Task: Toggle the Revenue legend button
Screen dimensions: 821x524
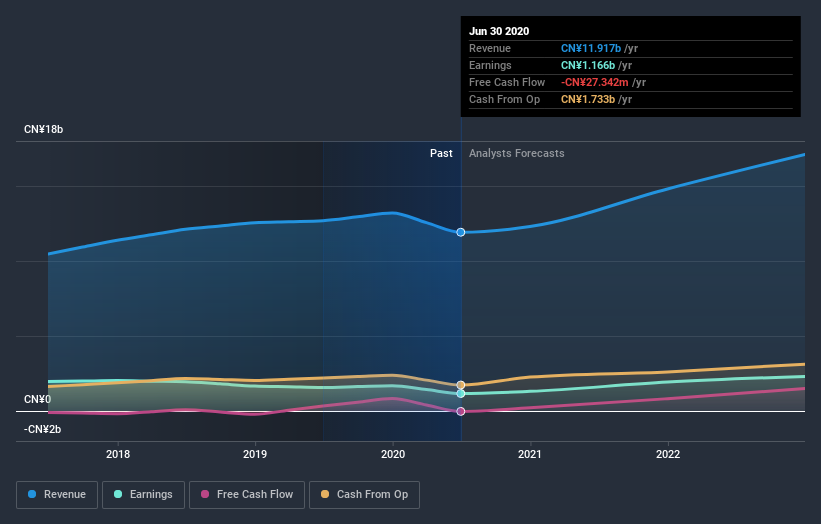Action: pos(57,495)
